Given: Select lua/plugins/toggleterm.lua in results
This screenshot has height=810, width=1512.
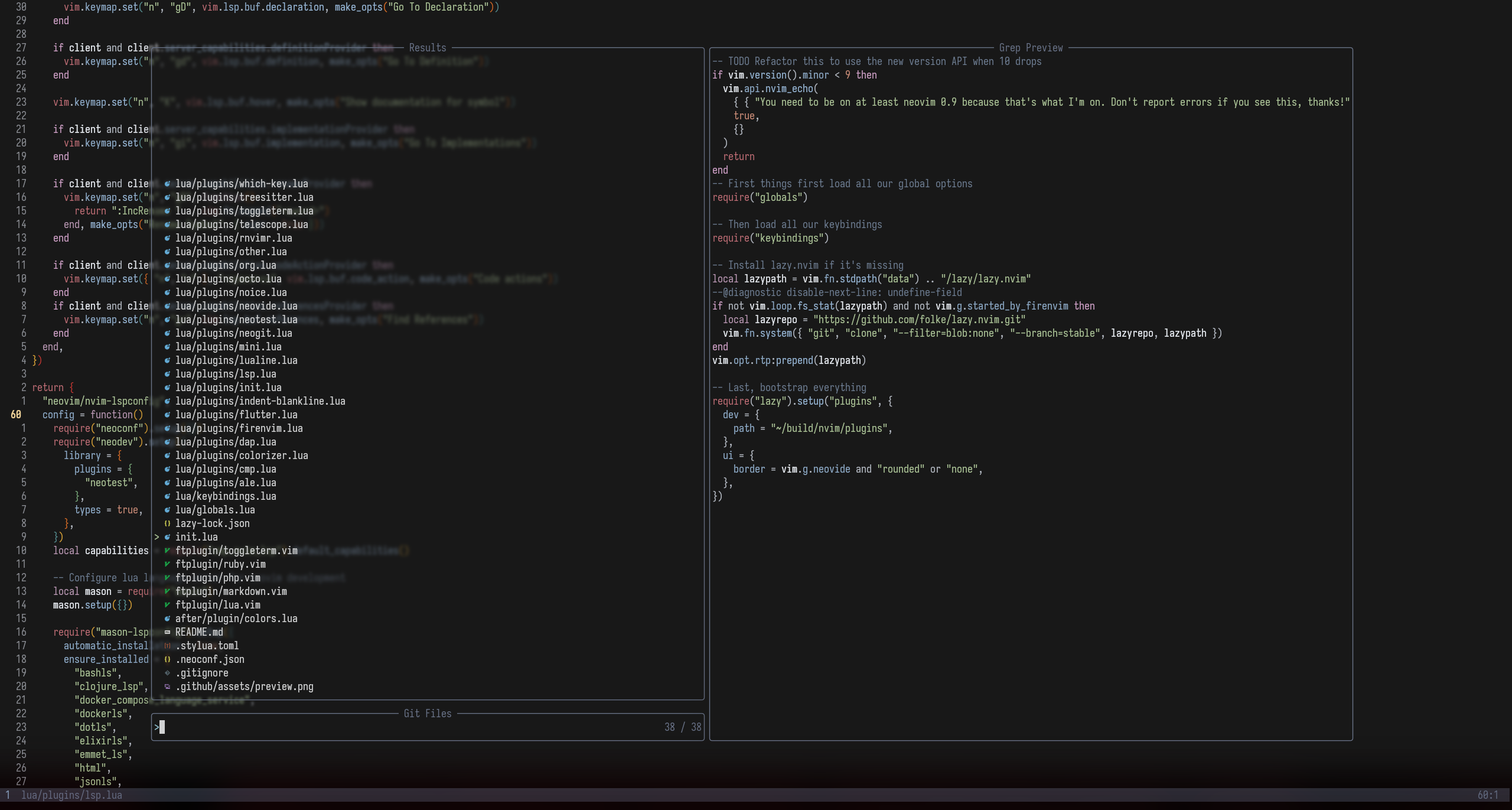Looking at the screenshot, I should tap(244, 211).
